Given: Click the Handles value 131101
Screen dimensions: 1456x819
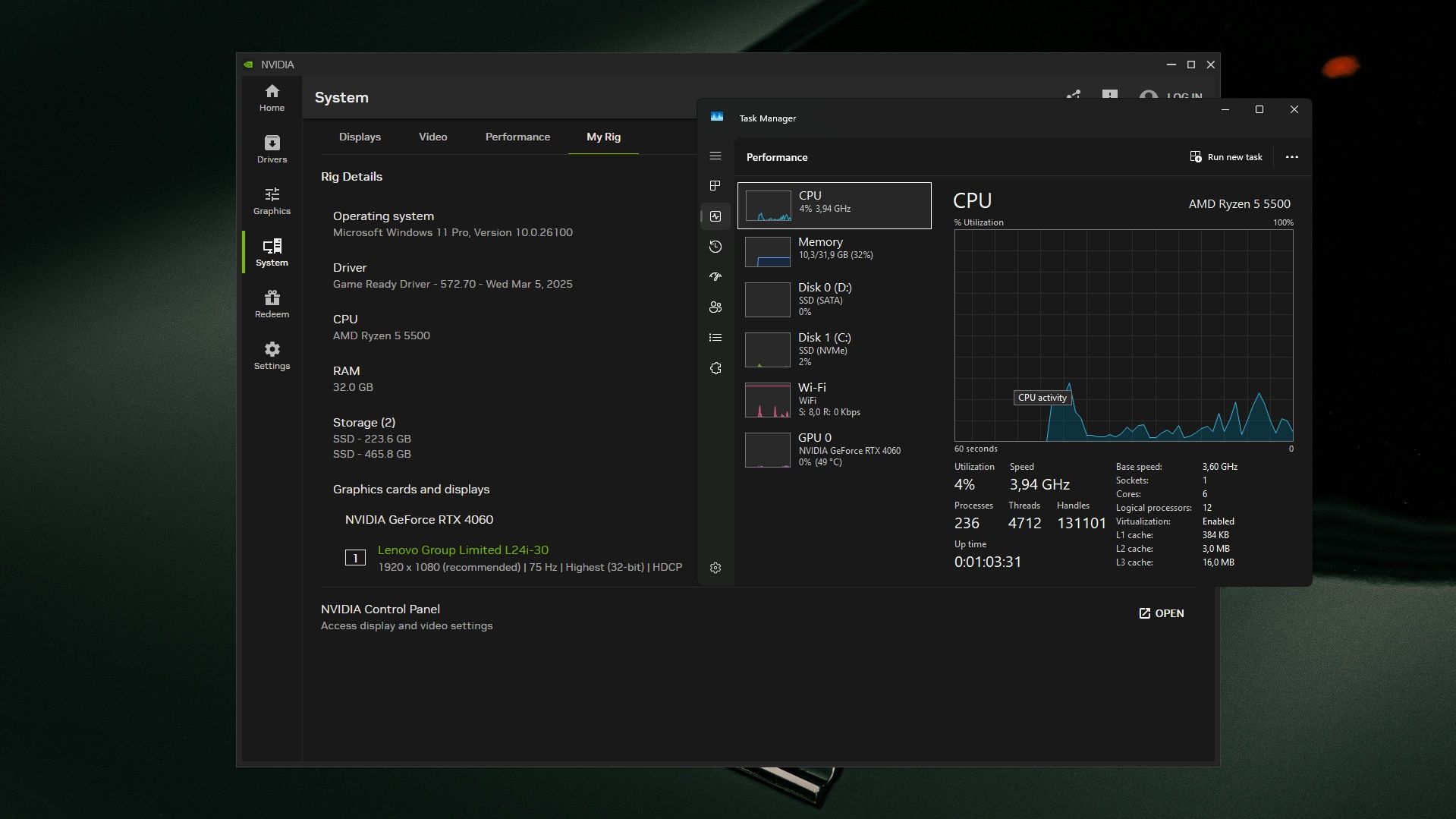Looking at the screenshot, I should point(1081,523).
